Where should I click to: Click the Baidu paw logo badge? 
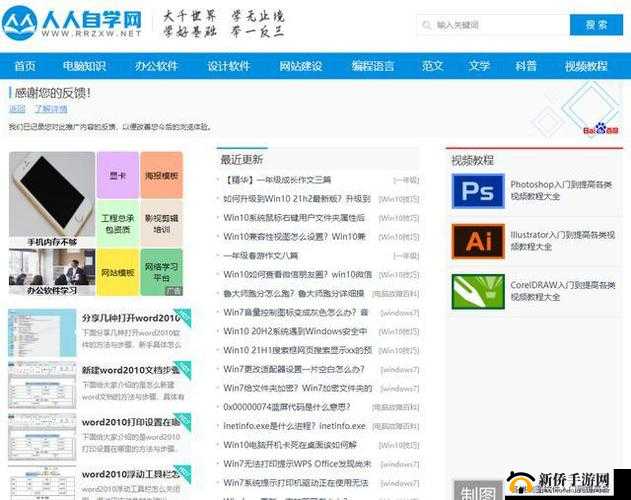click(601, 129)
